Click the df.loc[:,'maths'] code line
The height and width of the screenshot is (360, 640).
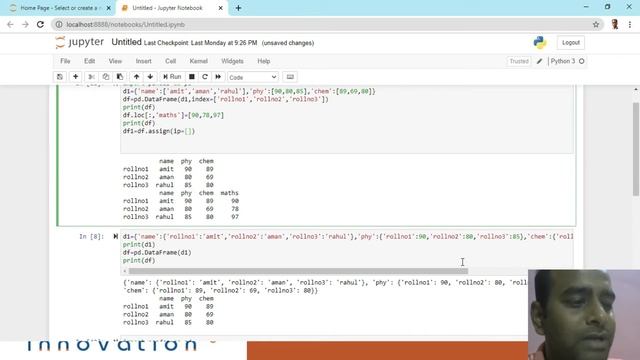click(x=173, y=115)
